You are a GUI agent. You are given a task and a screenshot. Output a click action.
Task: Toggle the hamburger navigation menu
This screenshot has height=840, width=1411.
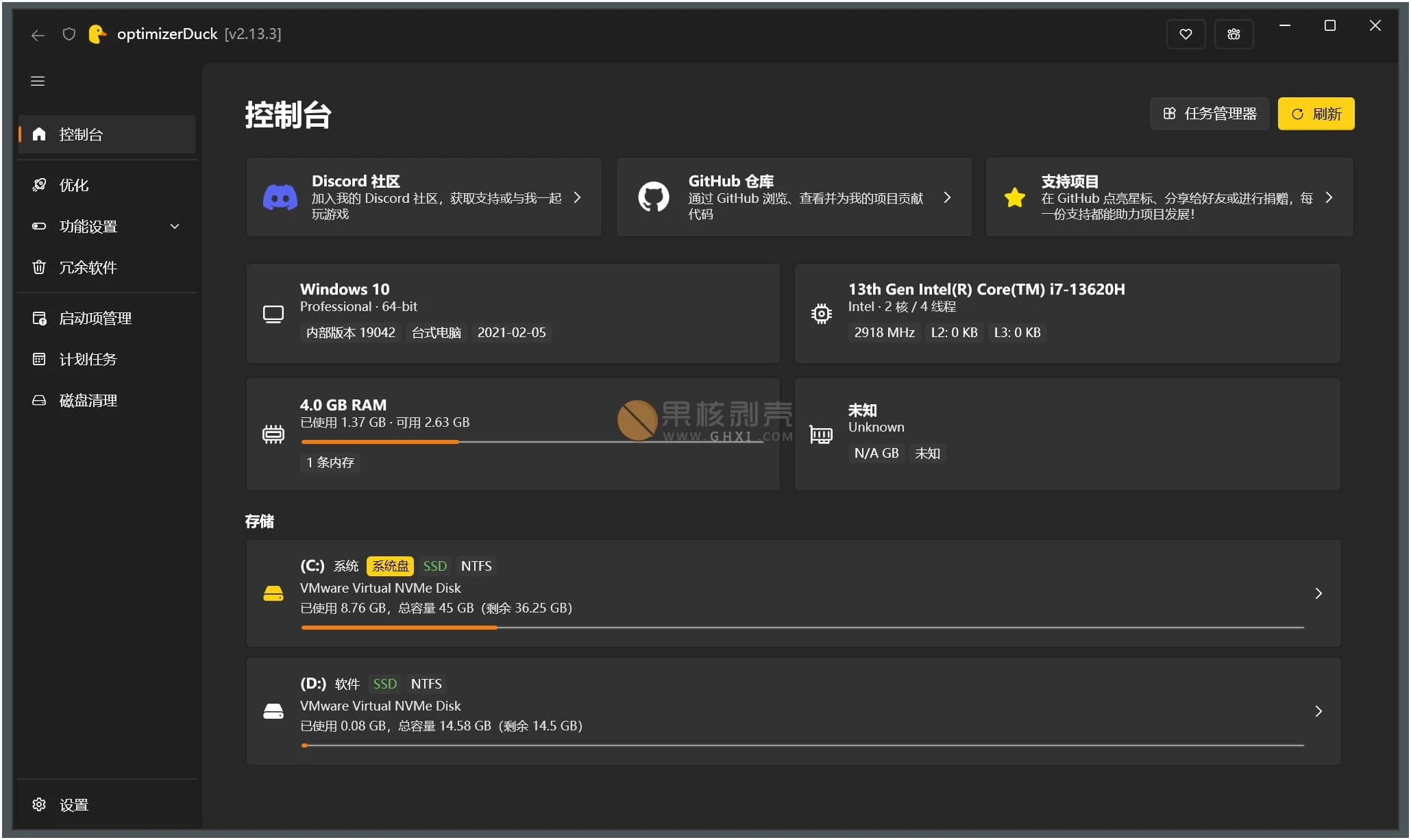coord(38,81)
